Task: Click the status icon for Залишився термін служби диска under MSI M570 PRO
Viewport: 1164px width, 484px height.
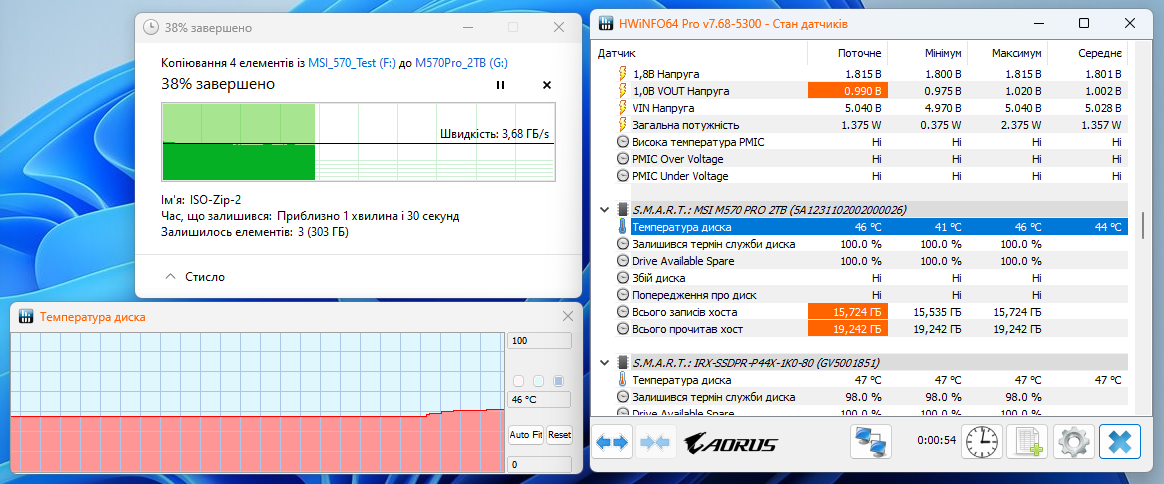Action: click(x=623, y=244)
